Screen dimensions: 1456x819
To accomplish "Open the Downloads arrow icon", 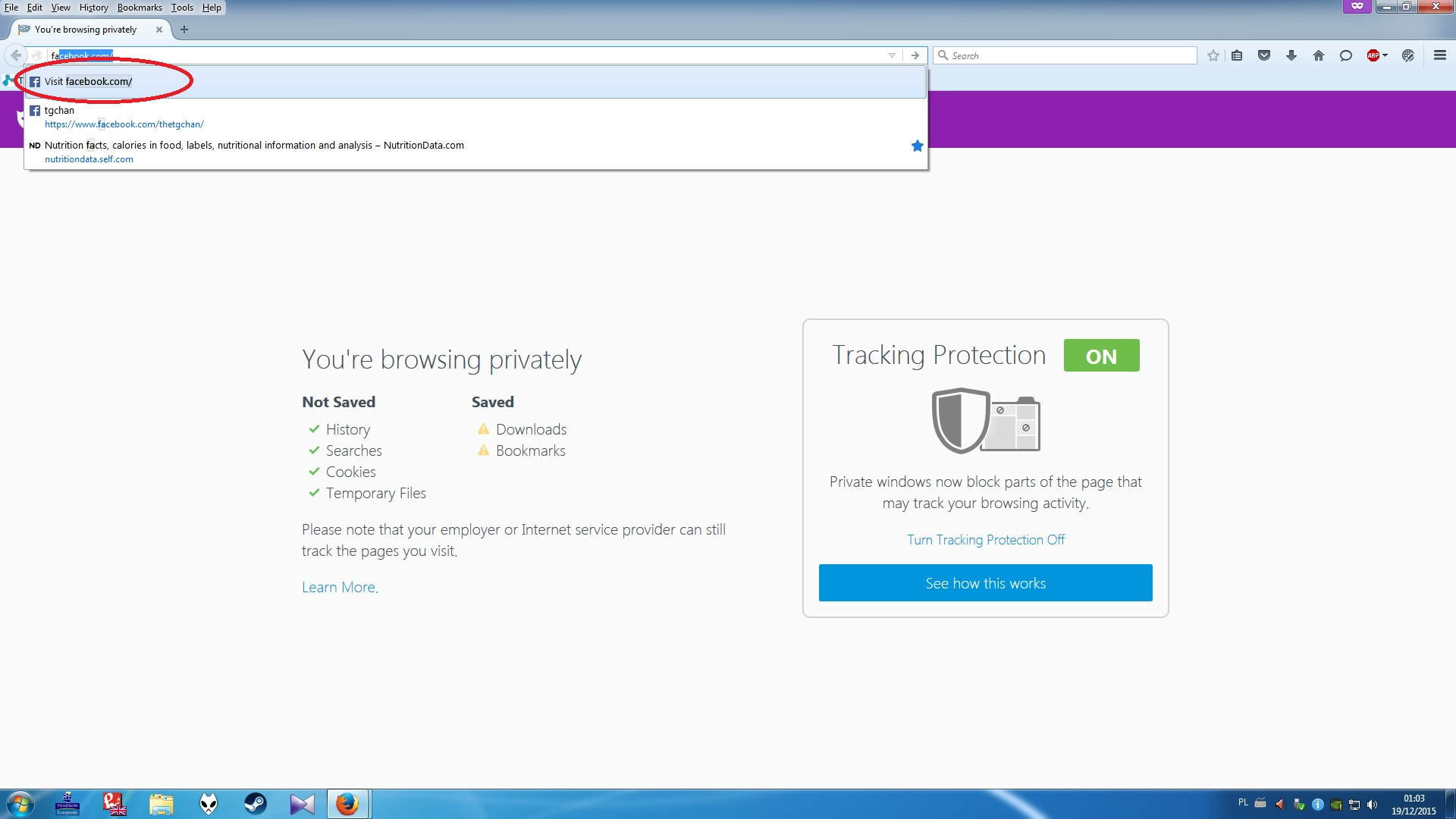I will tap(1291, 55).
